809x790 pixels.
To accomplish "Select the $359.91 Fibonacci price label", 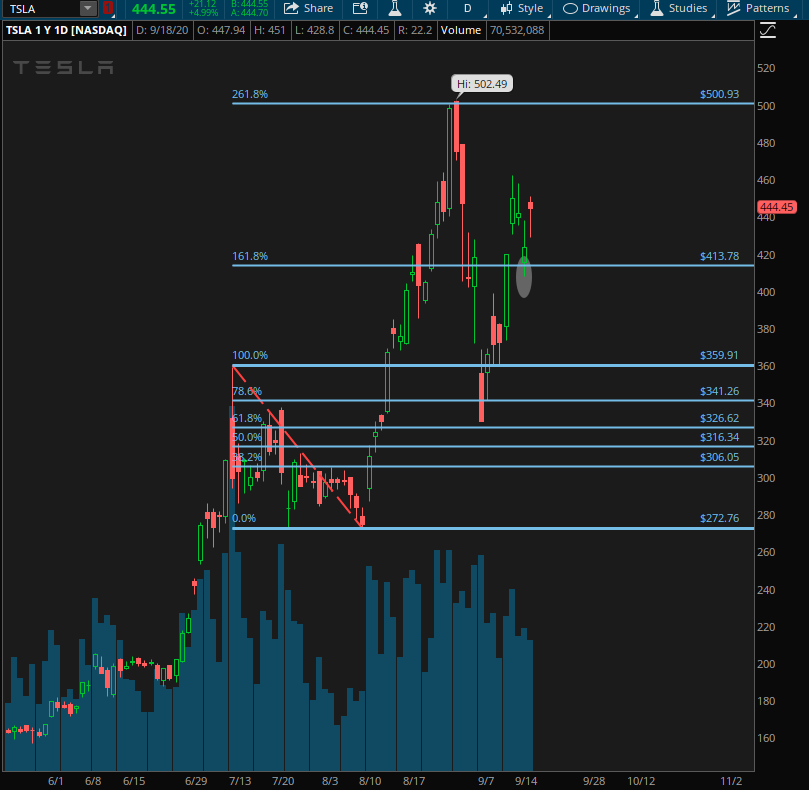I will point(719,355).
